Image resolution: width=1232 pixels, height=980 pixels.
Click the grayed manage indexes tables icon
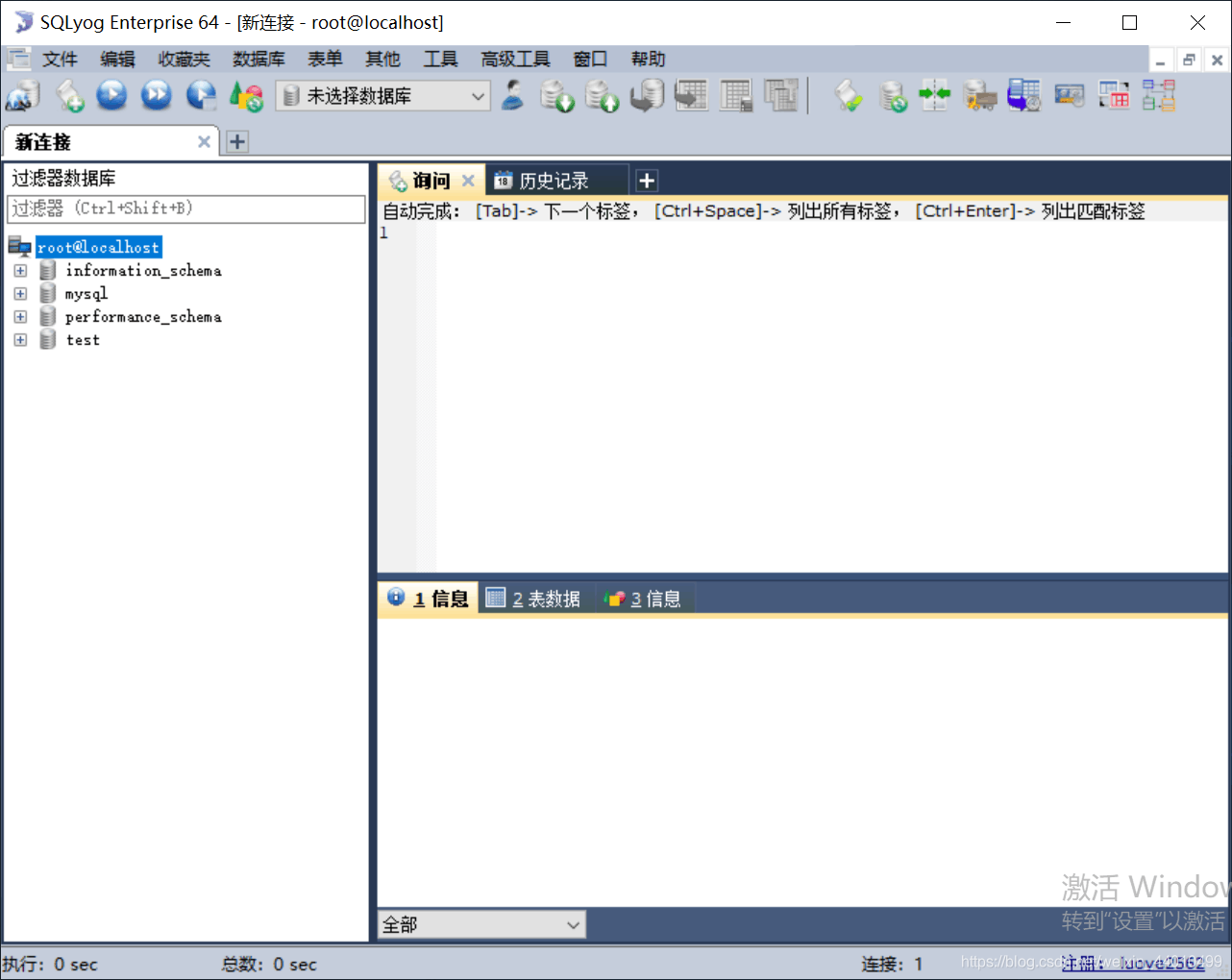781,95
